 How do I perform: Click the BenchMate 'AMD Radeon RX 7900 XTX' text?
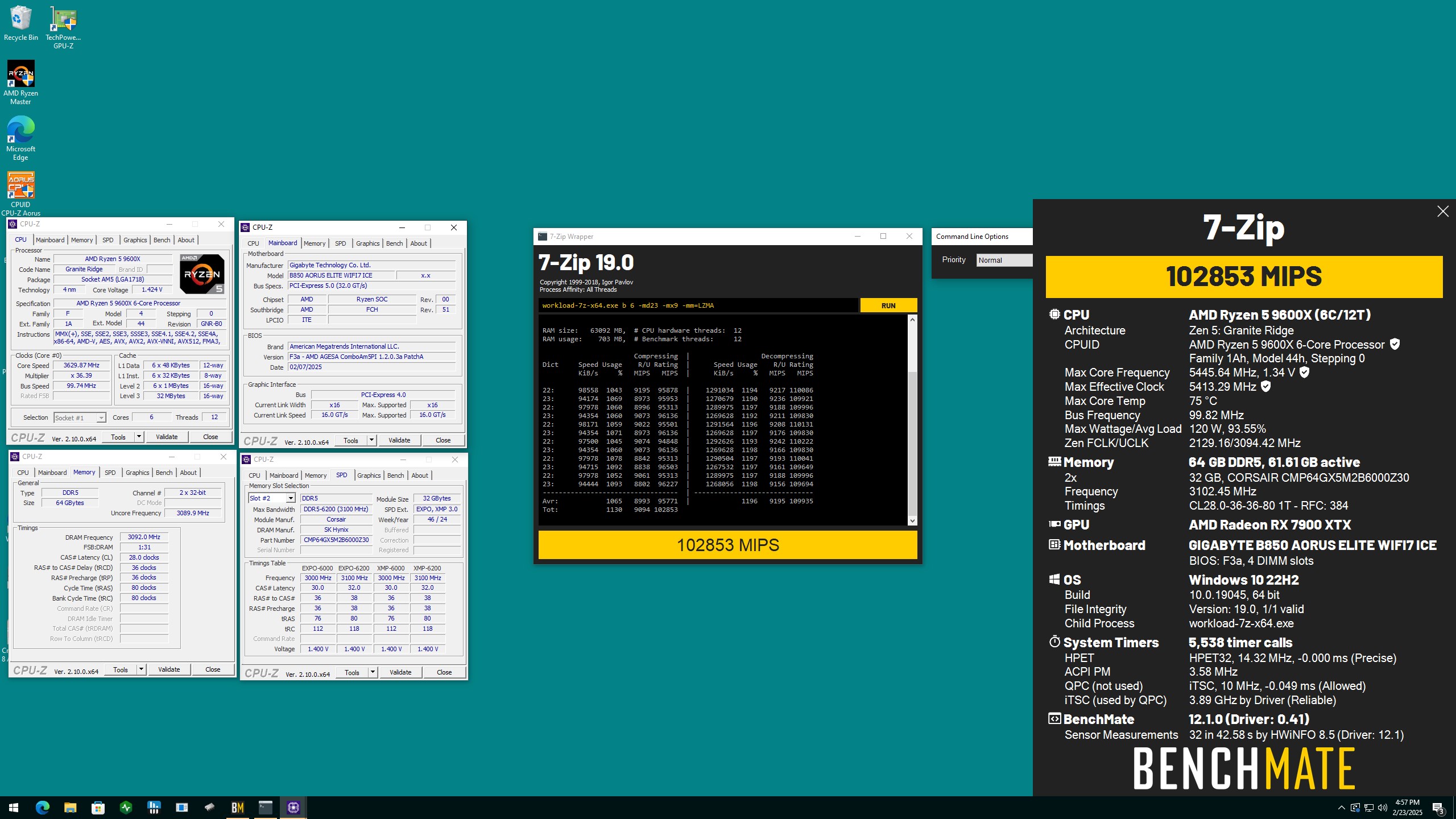click(1269, 524)
